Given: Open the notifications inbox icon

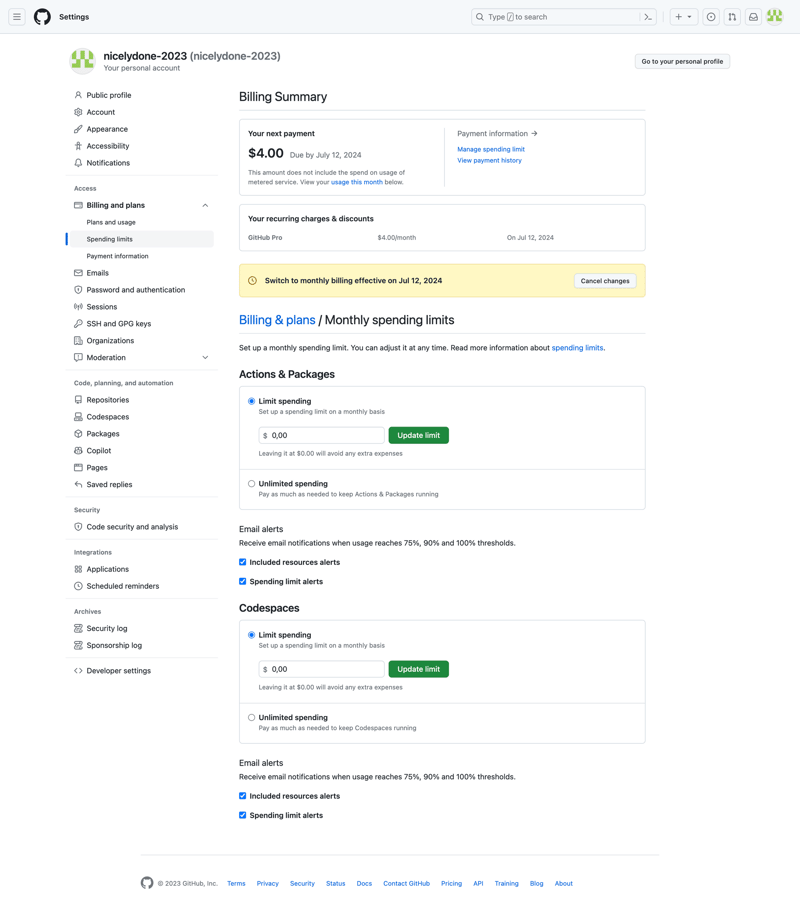Looking at the screenshot, I should pyautogui.click(x=753, y=17).
